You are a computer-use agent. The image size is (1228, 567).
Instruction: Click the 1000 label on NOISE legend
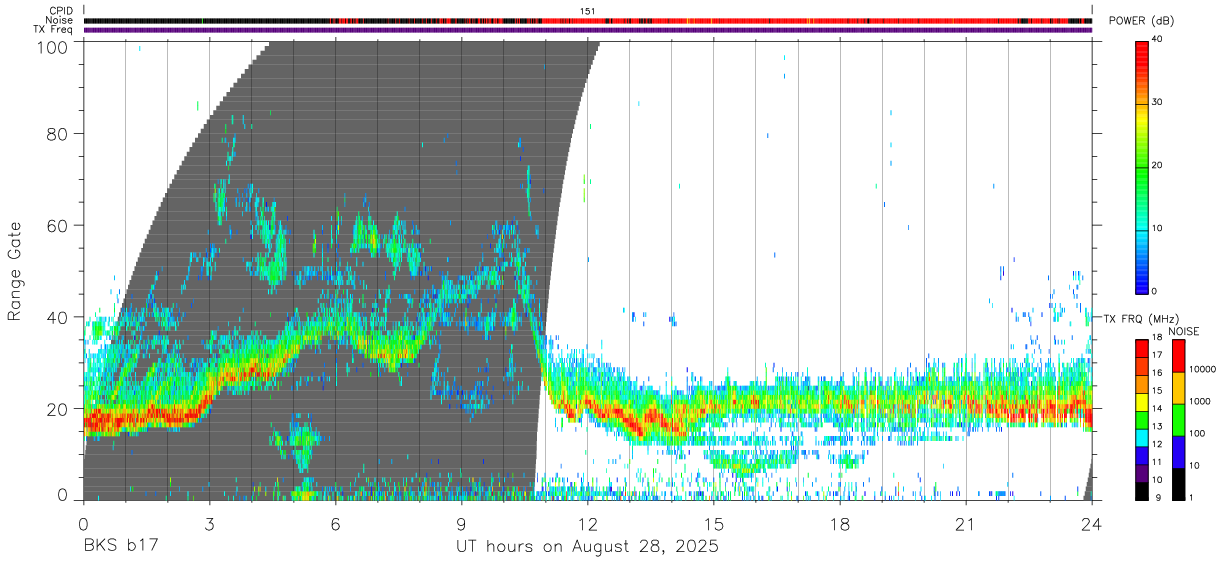1200,401
